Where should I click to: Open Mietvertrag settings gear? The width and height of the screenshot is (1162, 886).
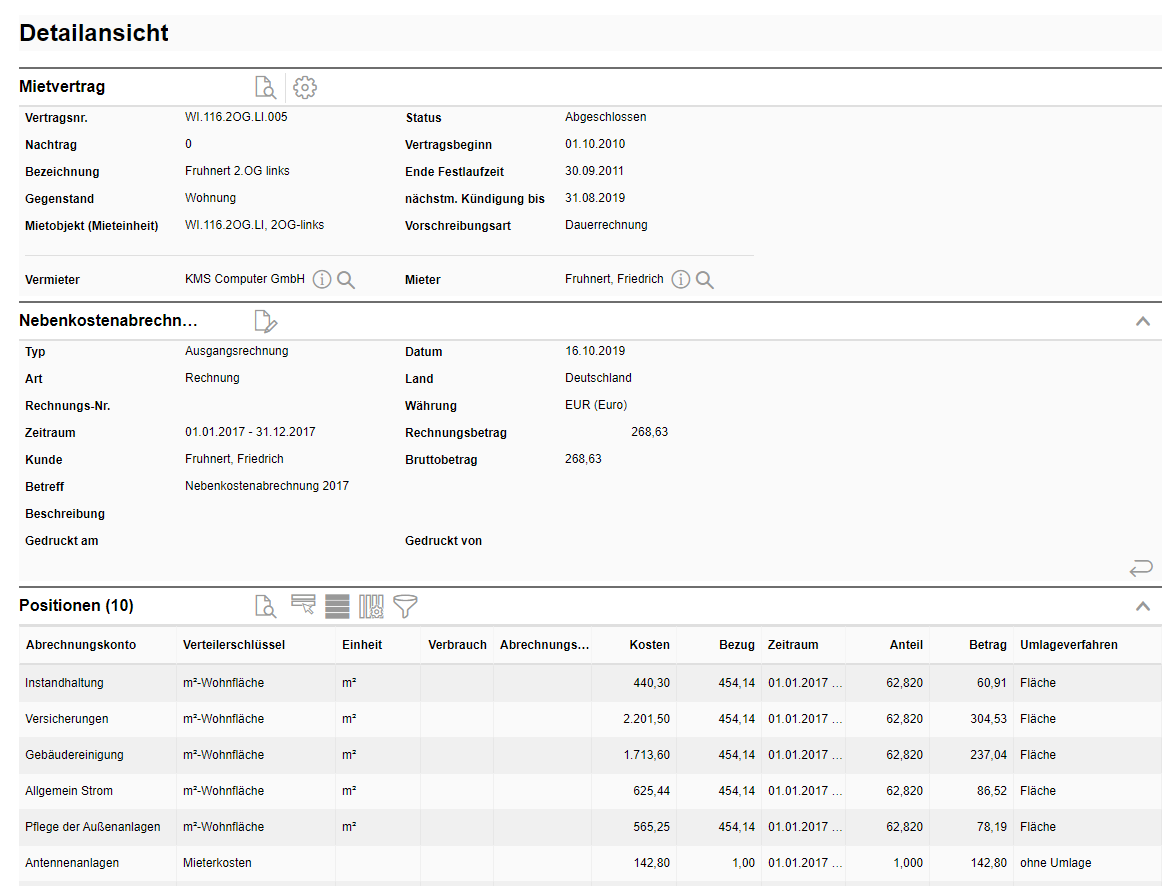point(305,87)
